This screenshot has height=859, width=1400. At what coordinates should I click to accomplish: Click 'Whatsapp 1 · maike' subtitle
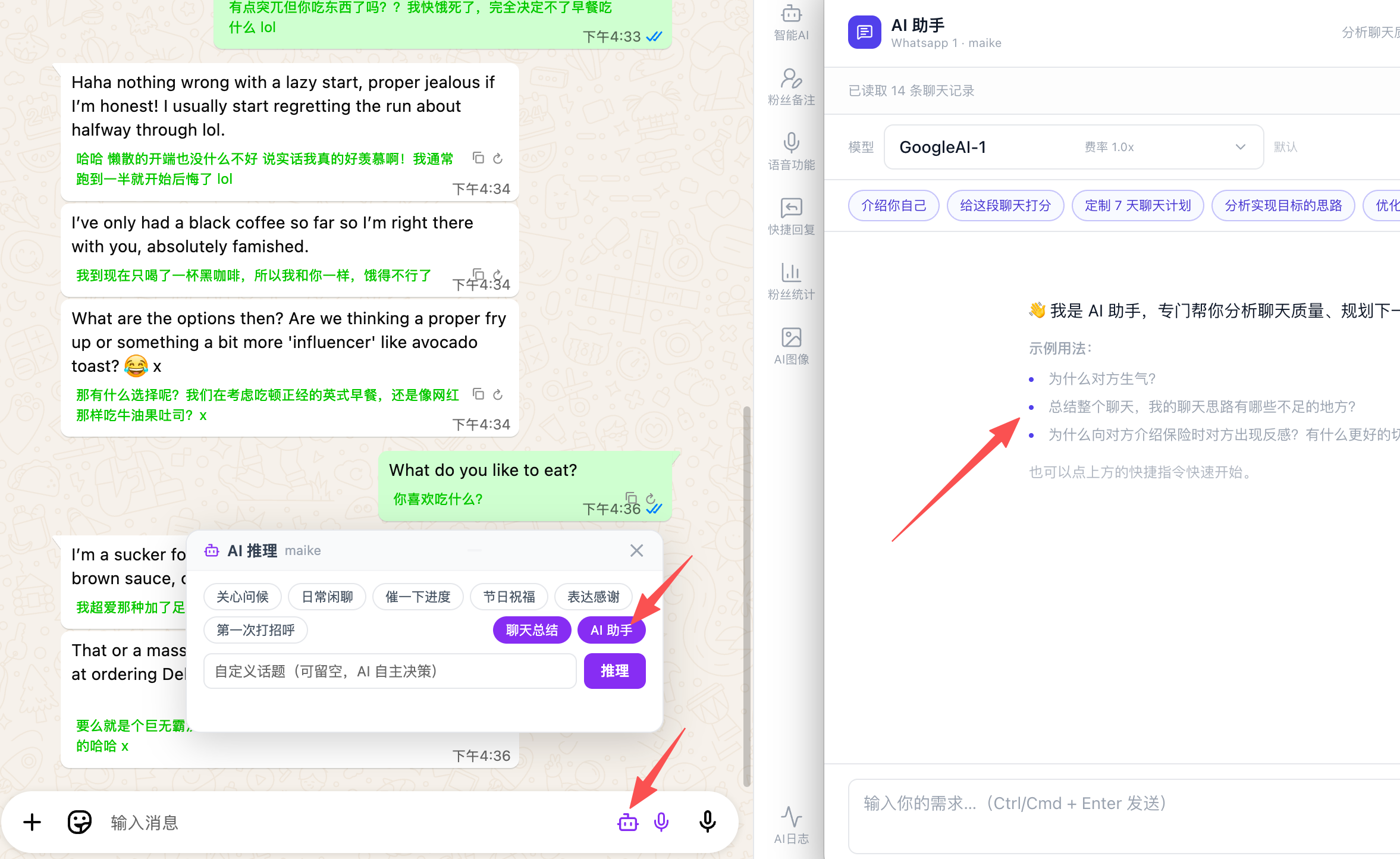pos(946,43)
